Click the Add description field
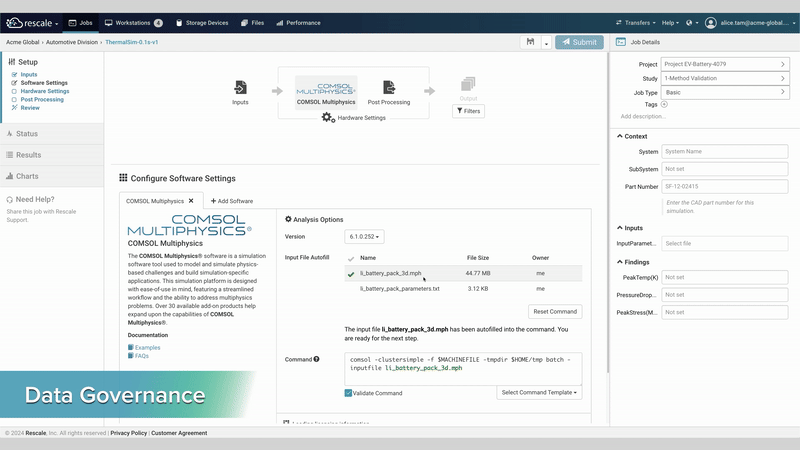Viewport: 800px width, 450px height. (x=643, y=116)
